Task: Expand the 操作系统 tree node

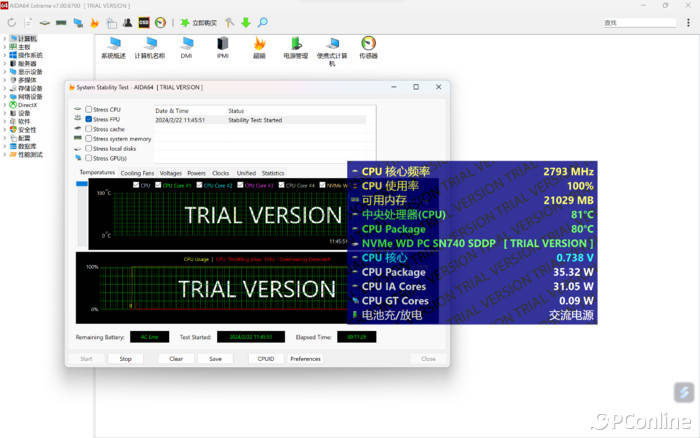Action: click(5, 55)
